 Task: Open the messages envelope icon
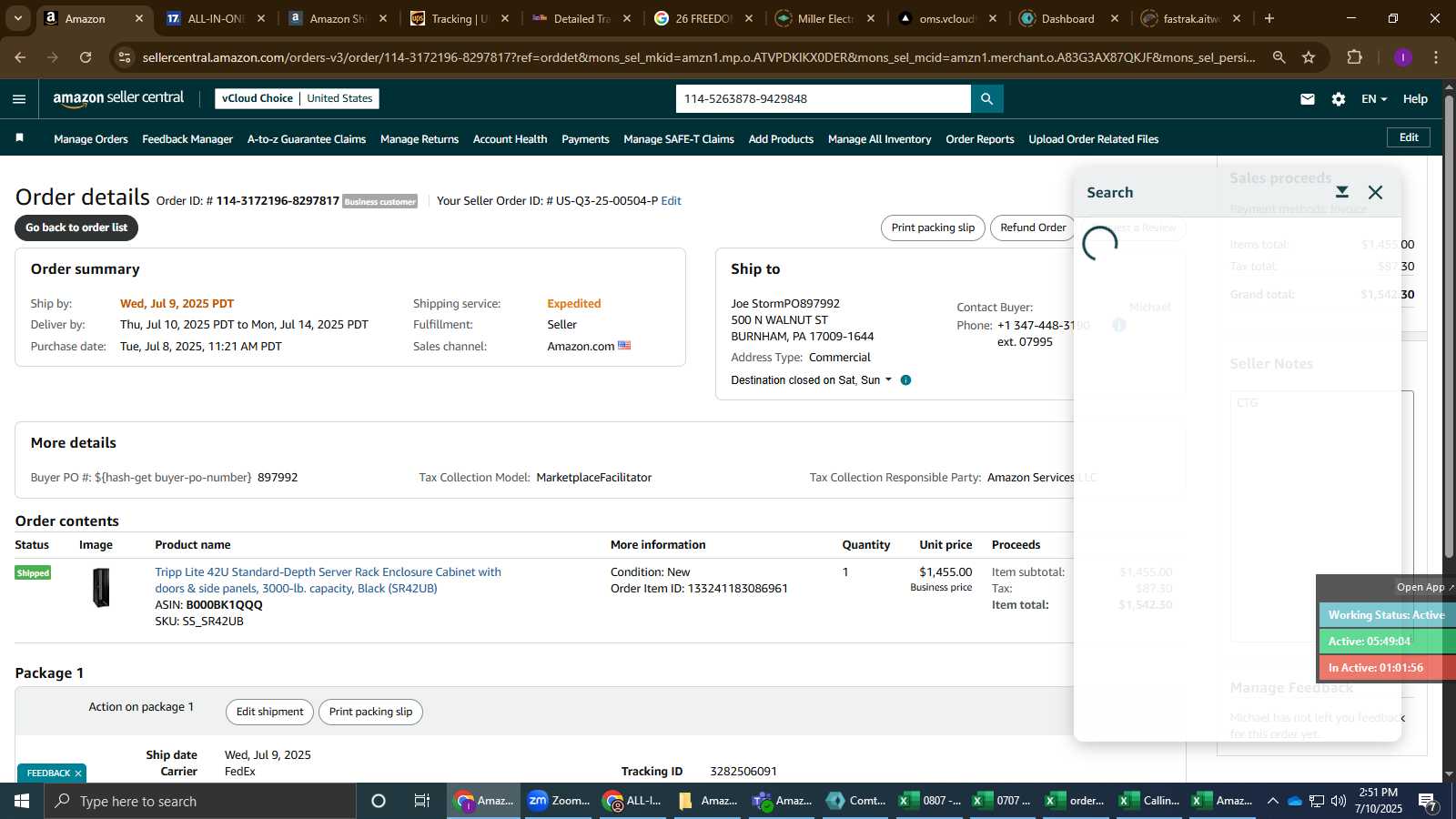tap(1308, 99)
